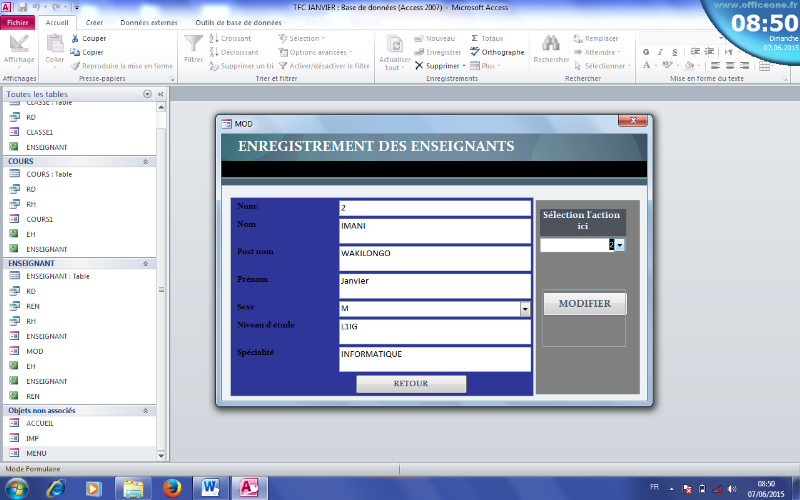The width and height of the screenshot is (800, 500).
Task: Click volume icon in system tray
Action: (x=732, y=489)
